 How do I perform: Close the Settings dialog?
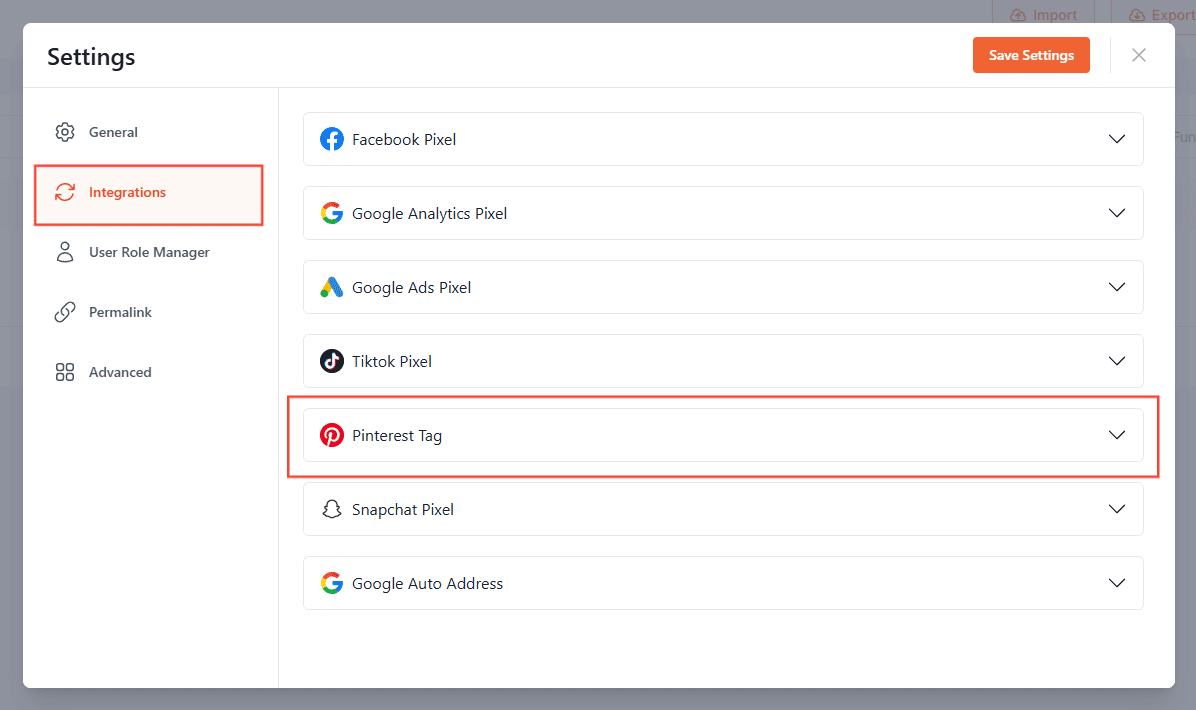click(1138, 56)
